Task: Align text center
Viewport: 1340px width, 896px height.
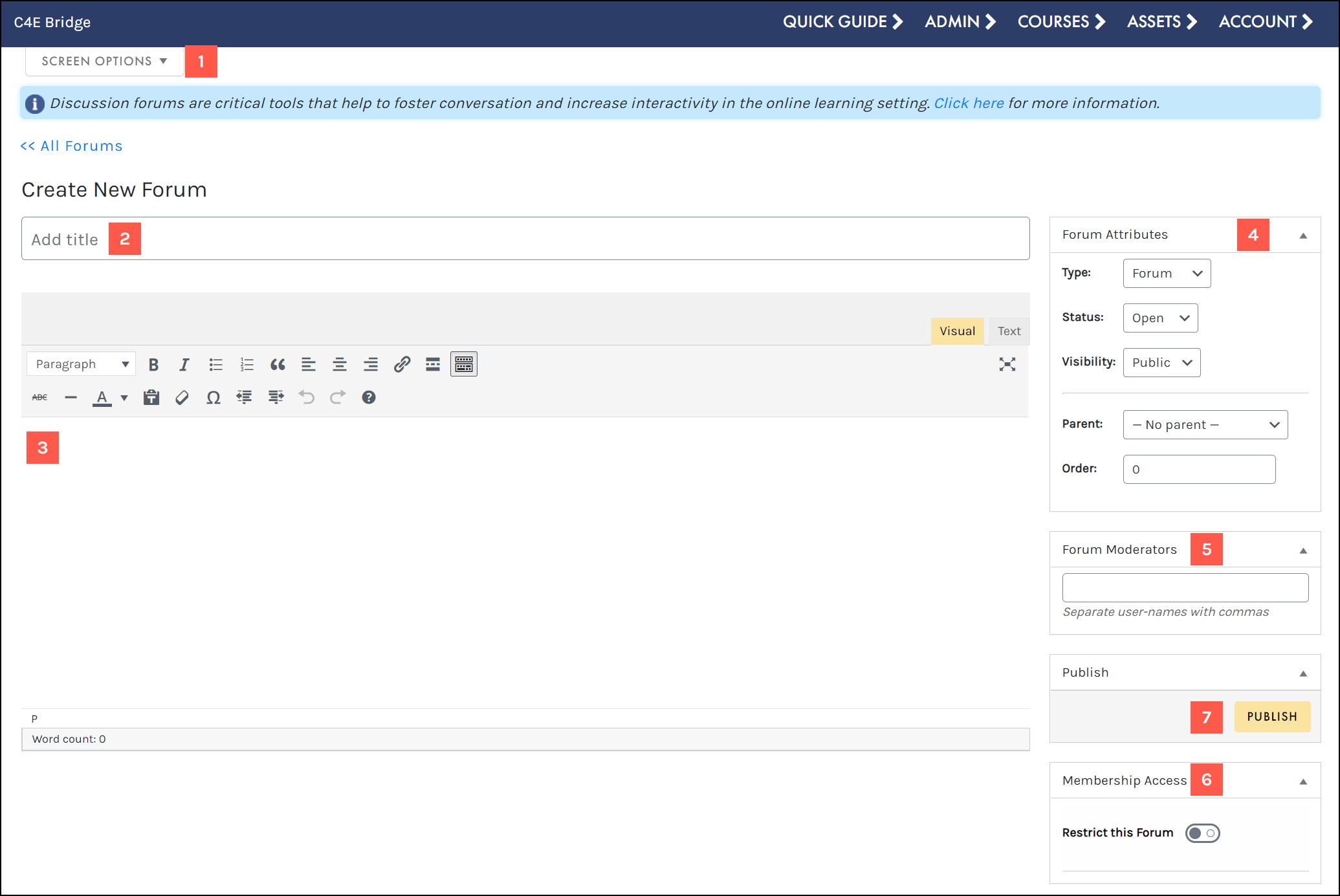Action: (x=340, y=364)
